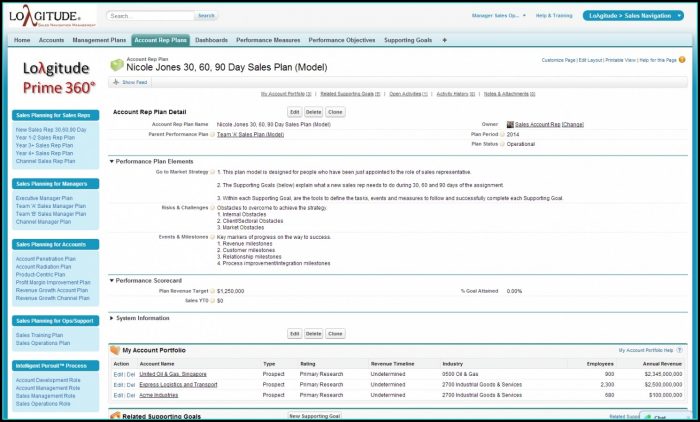Click the Change owner link
Screen dimensions: 700x422
click(x=573, y=125)
